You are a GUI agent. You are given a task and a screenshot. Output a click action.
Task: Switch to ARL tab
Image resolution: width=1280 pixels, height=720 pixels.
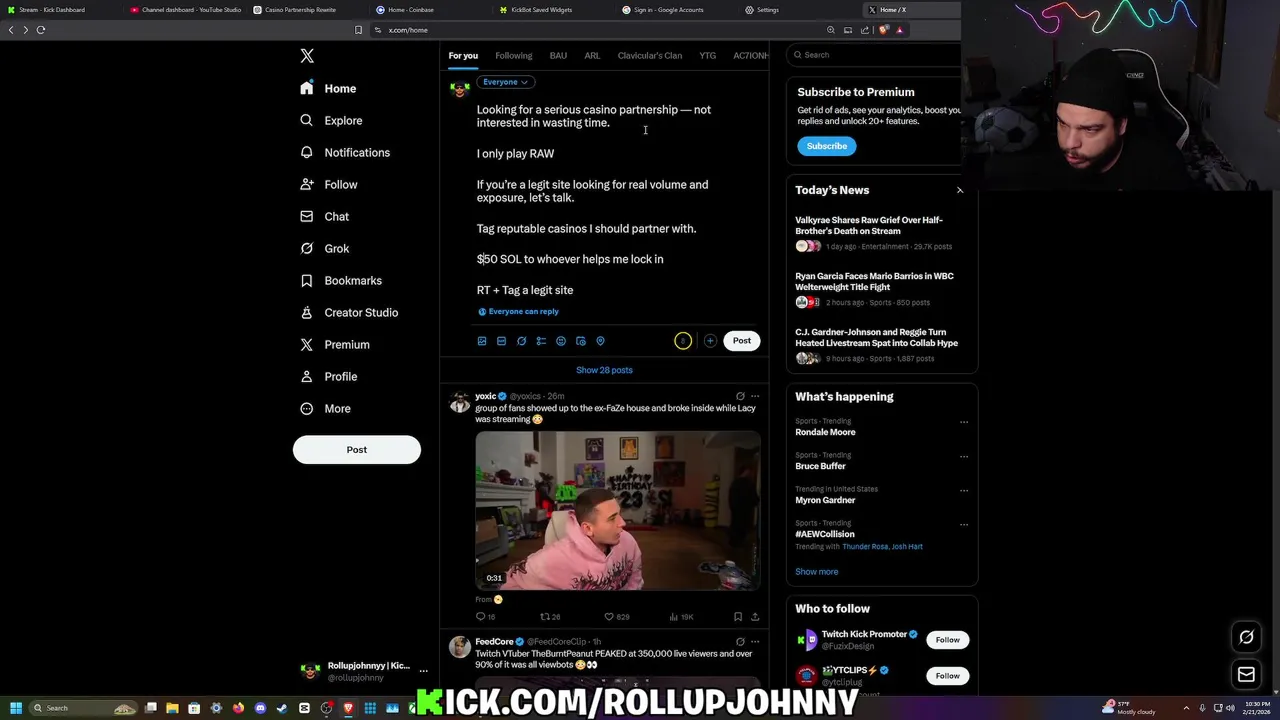[592, 56]
